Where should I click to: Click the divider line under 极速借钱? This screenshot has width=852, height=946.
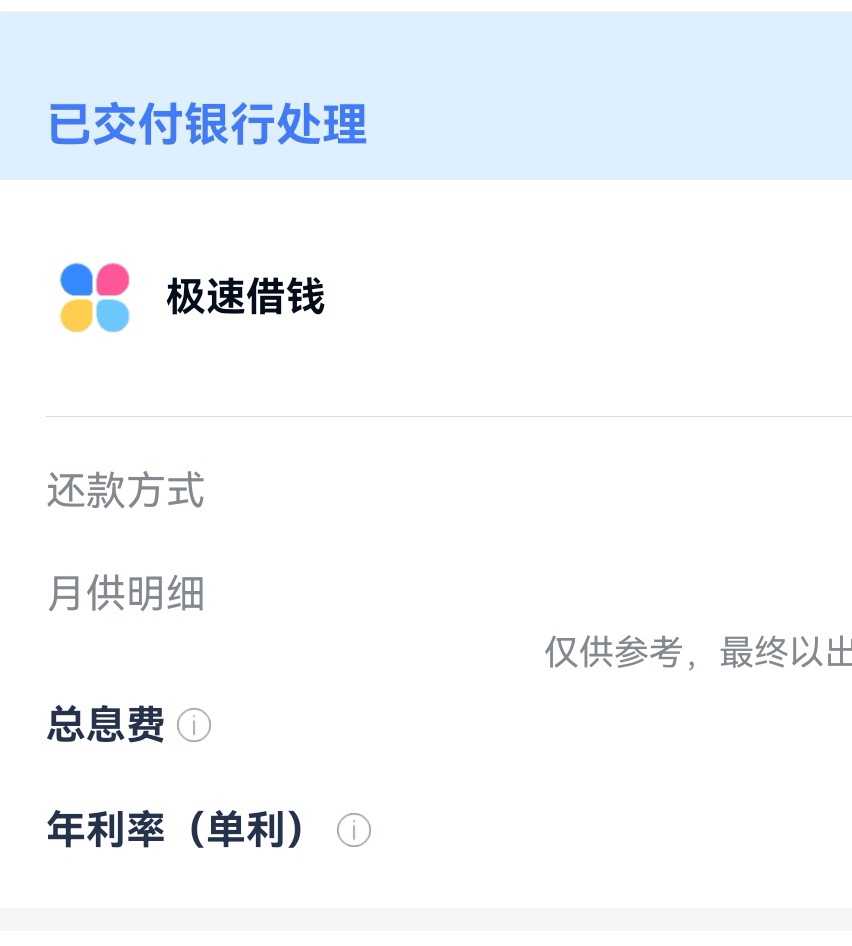click(x=448, y=416)
